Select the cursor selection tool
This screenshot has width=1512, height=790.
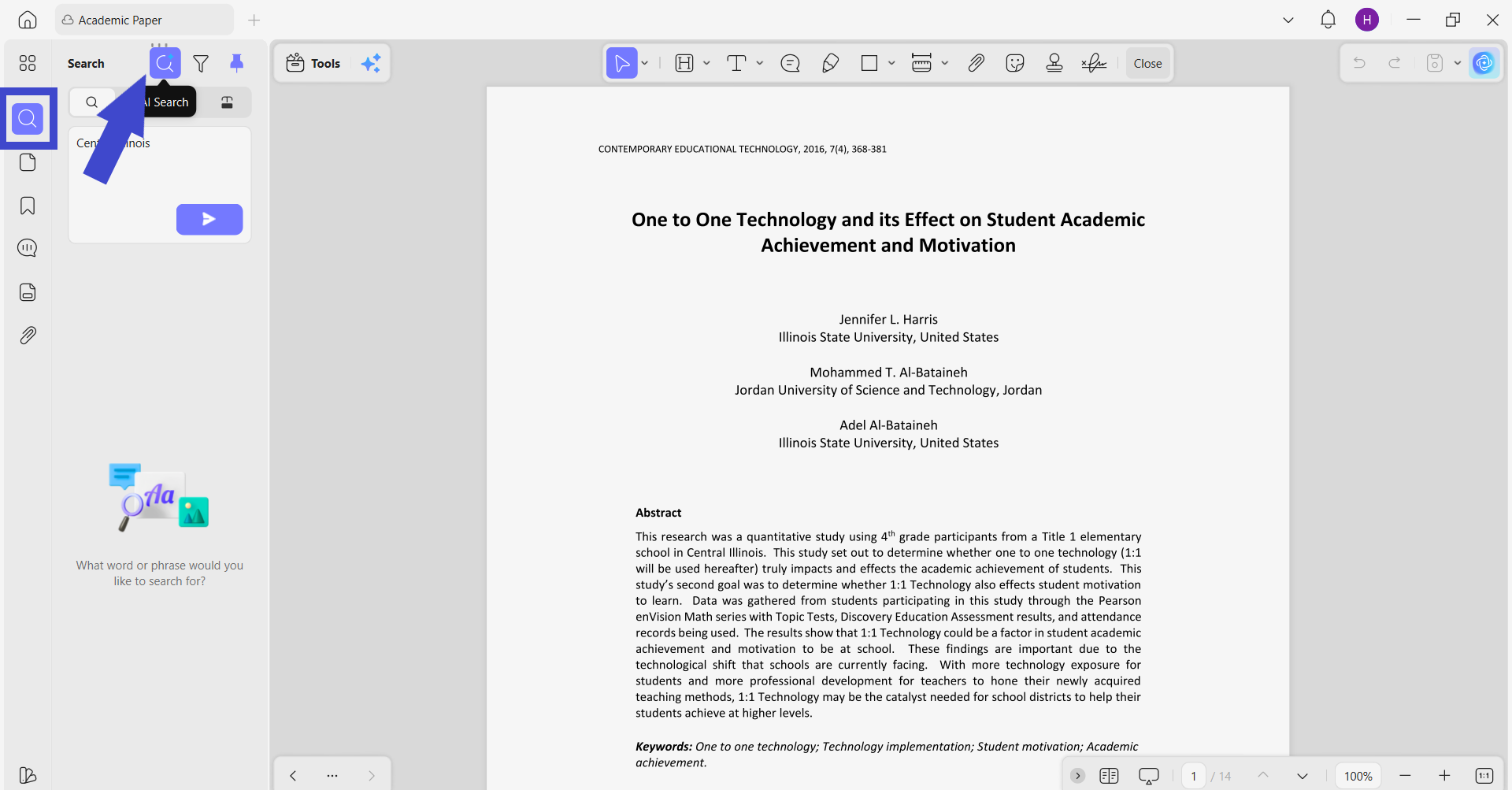point(622,63)
